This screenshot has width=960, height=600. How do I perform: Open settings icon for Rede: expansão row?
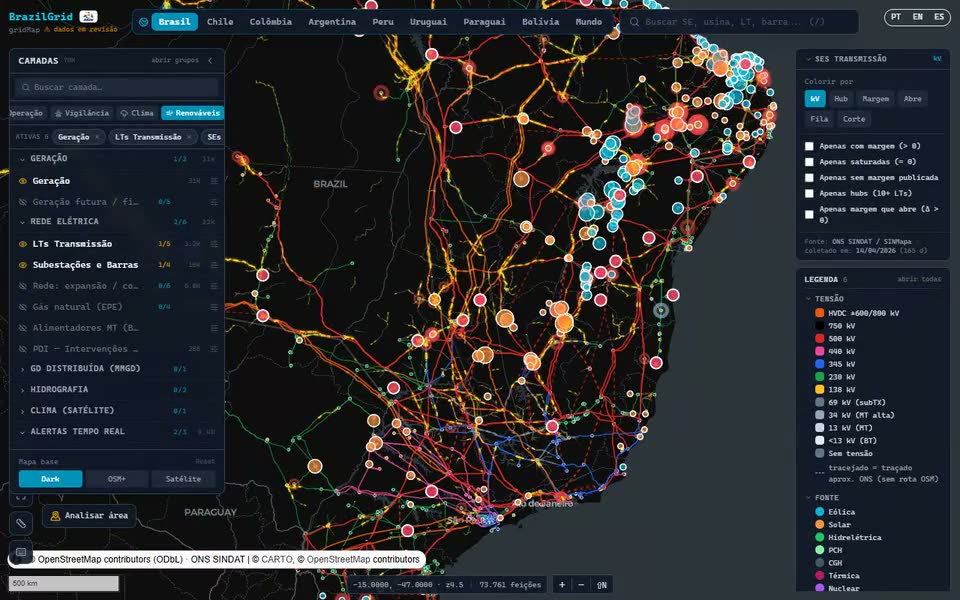tap(214, 286)
